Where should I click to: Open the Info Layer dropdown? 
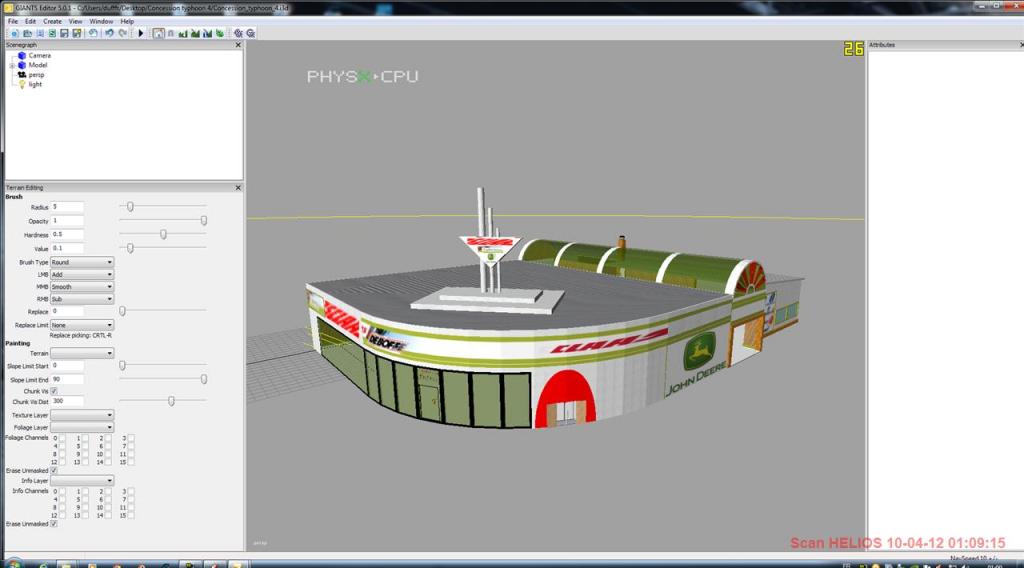click(82, 481)
